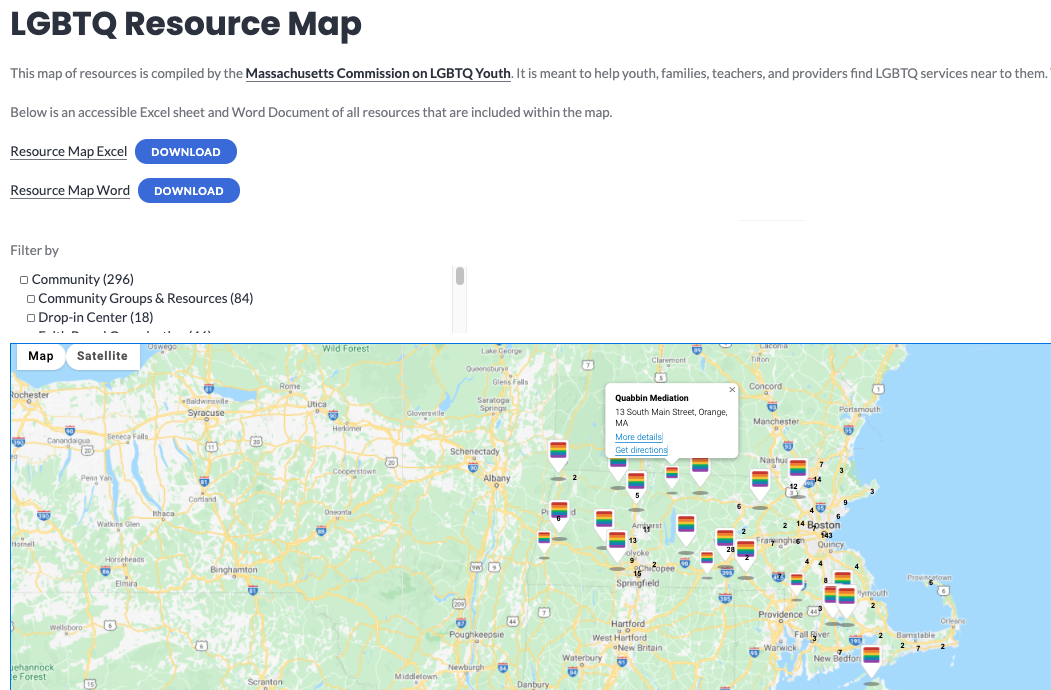Download the Resource Map Excel file
This screenshot has width=1051, height=690.
(185, 151)
